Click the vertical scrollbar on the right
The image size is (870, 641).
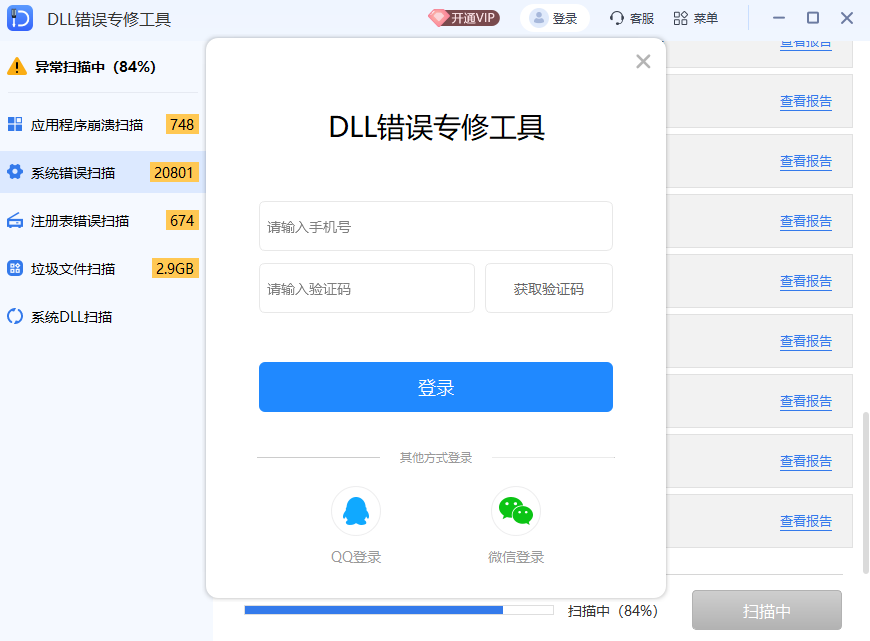[866, 492]
